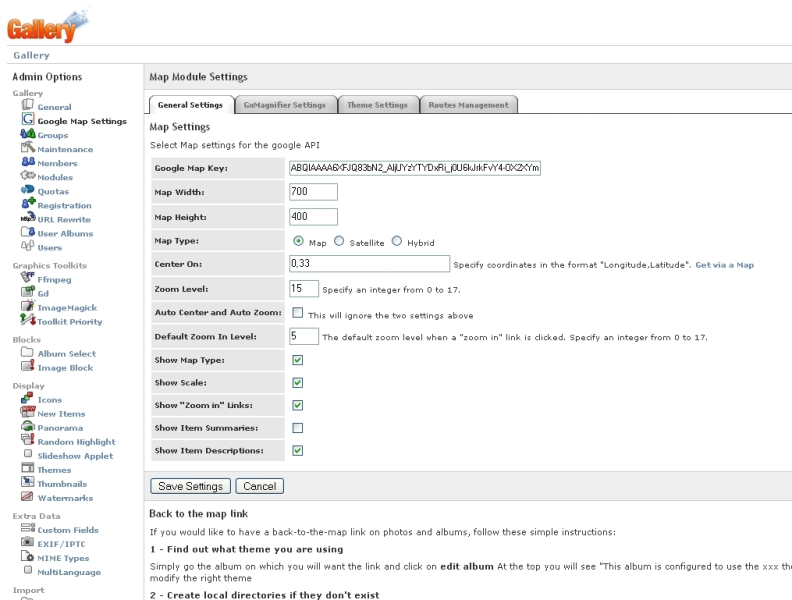
Task: Click the Toolkit Priority icon
Action: coord(28,319)
